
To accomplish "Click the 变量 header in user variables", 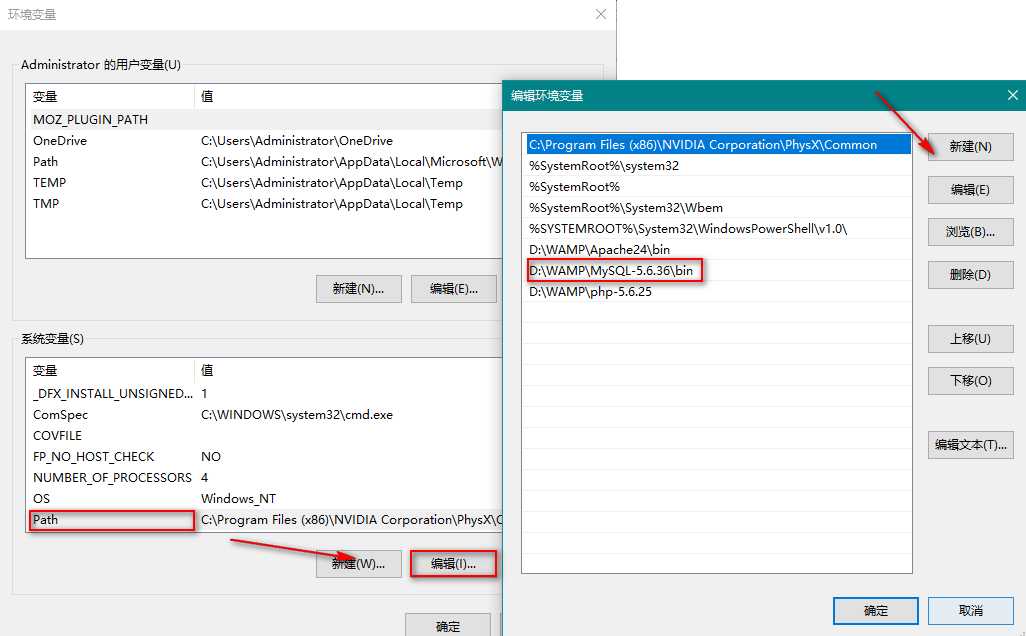I will tap(110, 96).
